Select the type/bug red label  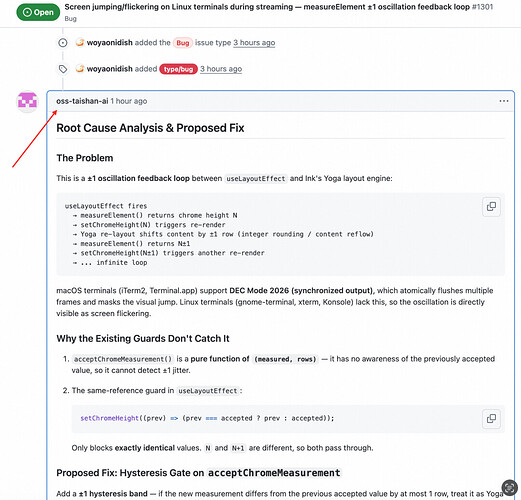pyautogui.click(x=178, y=69)
